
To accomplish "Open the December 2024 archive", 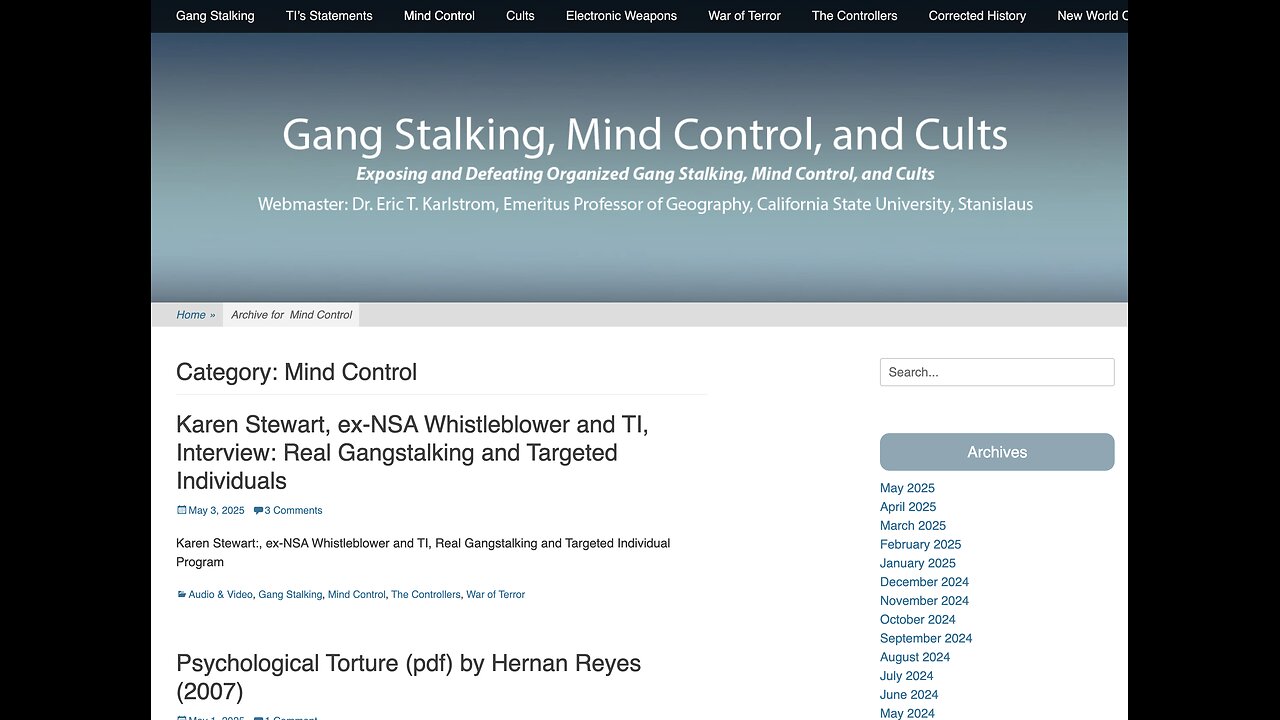I will pos(924,582).
